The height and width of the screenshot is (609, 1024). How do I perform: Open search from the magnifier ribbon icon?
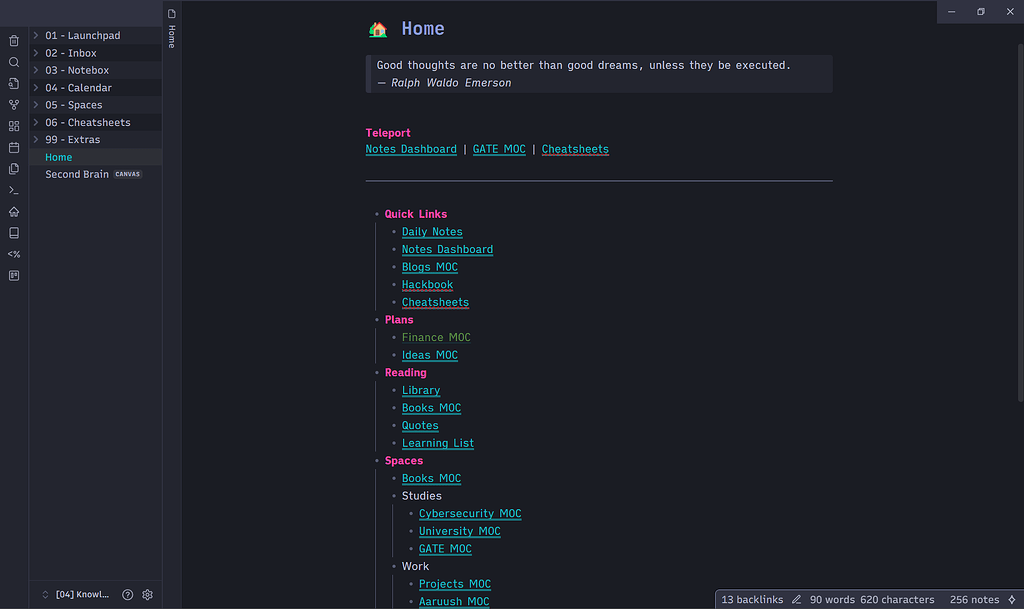tap(14, 62)
